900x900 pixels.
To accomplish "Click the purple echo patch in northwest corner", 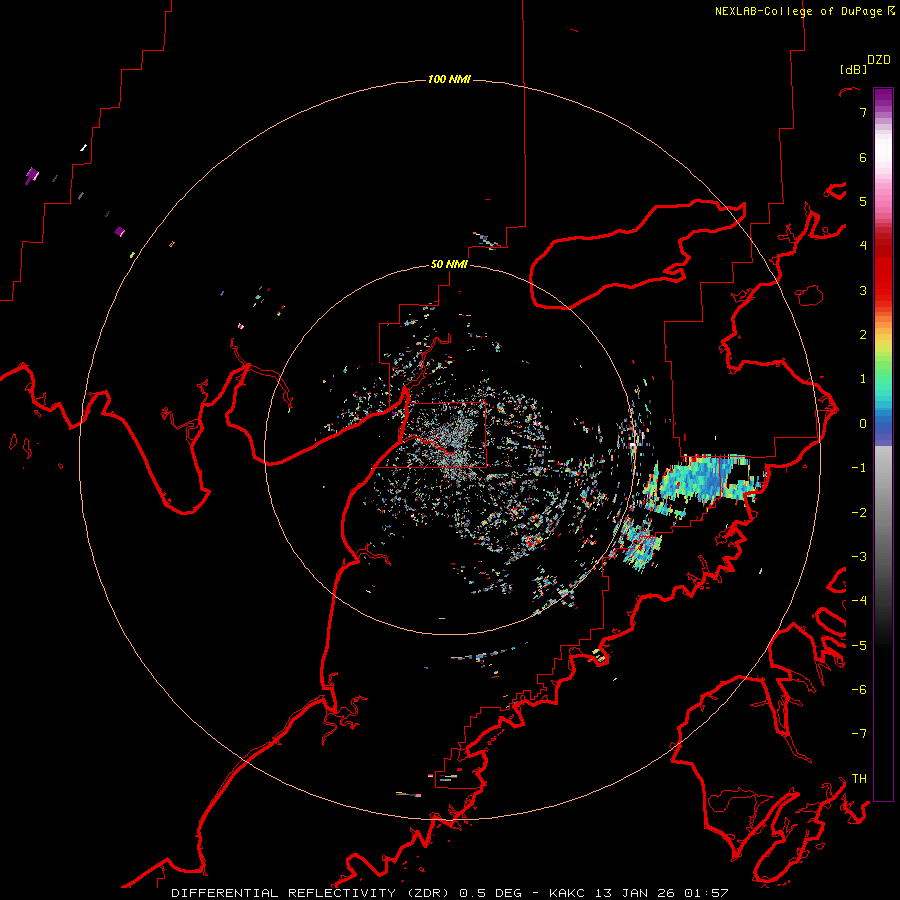I will point(32,174).
